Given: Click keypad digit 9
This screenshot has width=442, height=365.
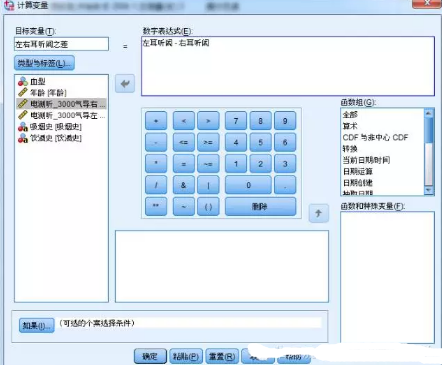Looking at the screenshot, I should tap(285, 121).
